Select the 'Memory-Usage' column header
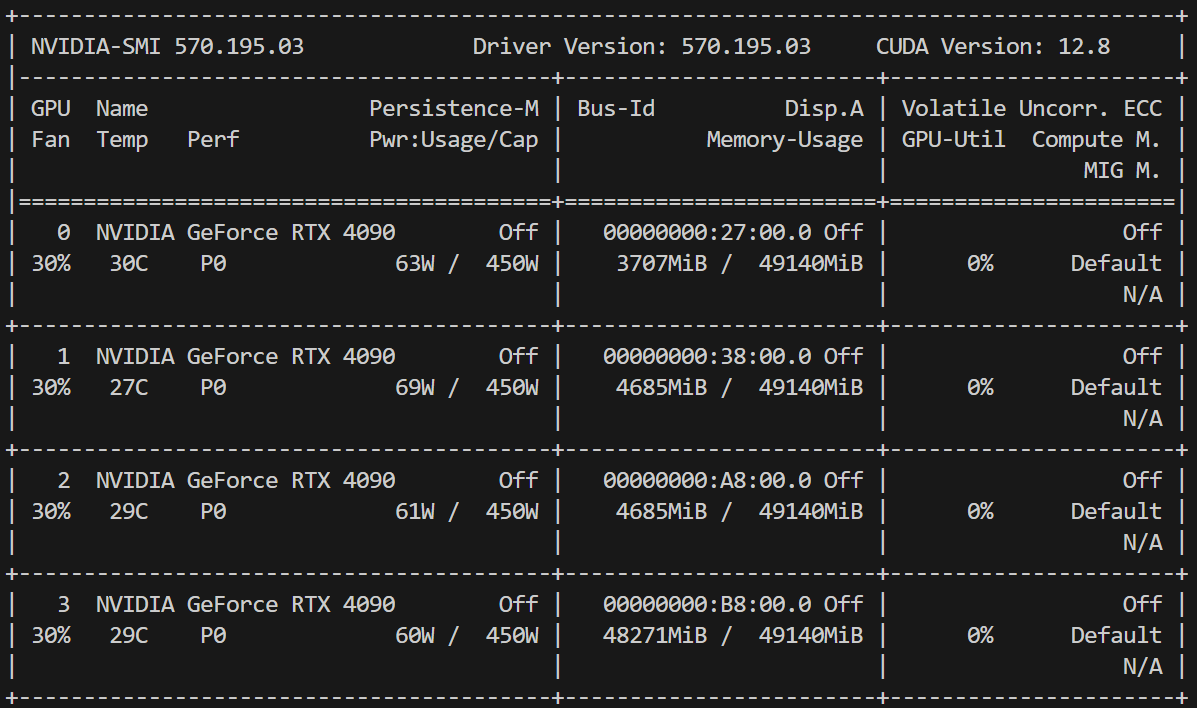The width and height of the screenshot is (1197, 708). click(785, 140)
